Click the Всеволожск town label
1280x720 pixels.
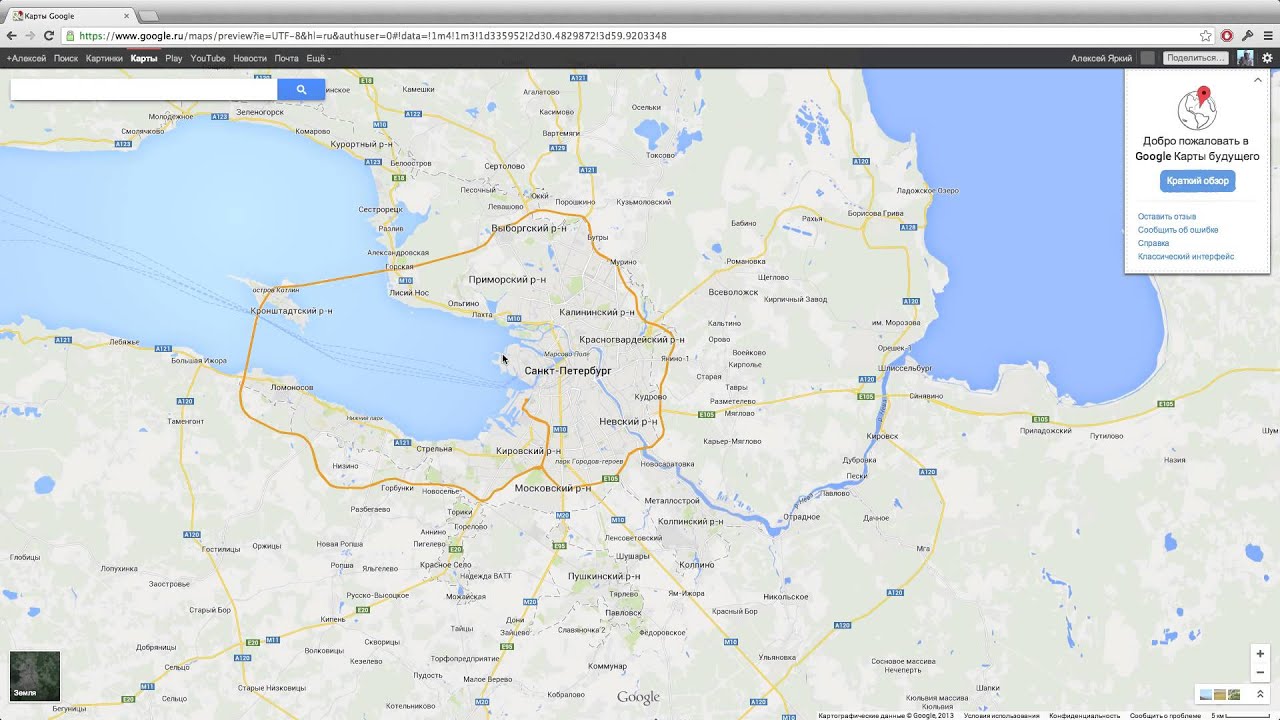click(x=733, y=292)
